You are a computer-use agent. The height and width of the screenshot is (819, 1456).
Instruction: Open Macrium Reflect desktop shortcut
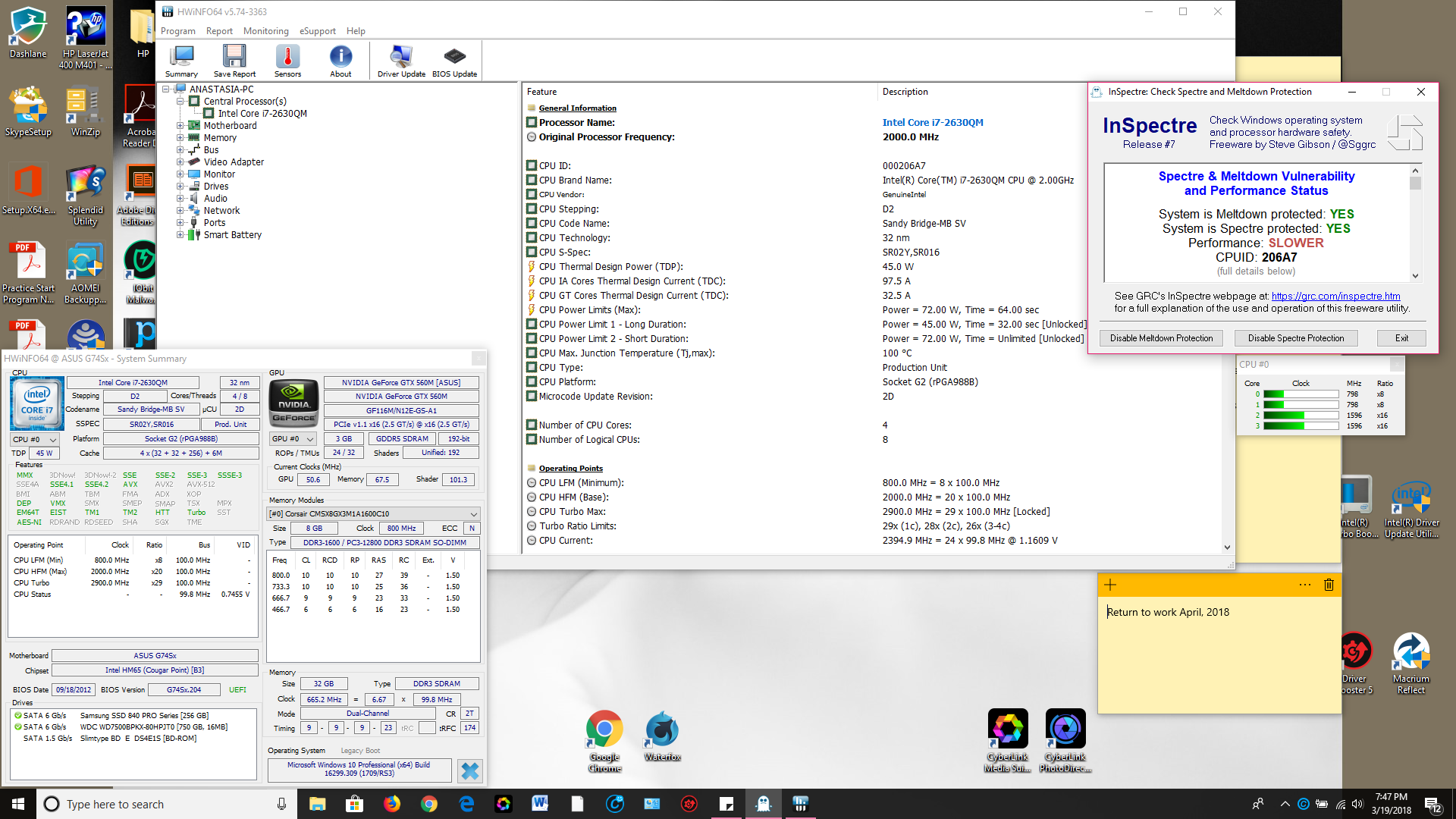pos(1411,664)
